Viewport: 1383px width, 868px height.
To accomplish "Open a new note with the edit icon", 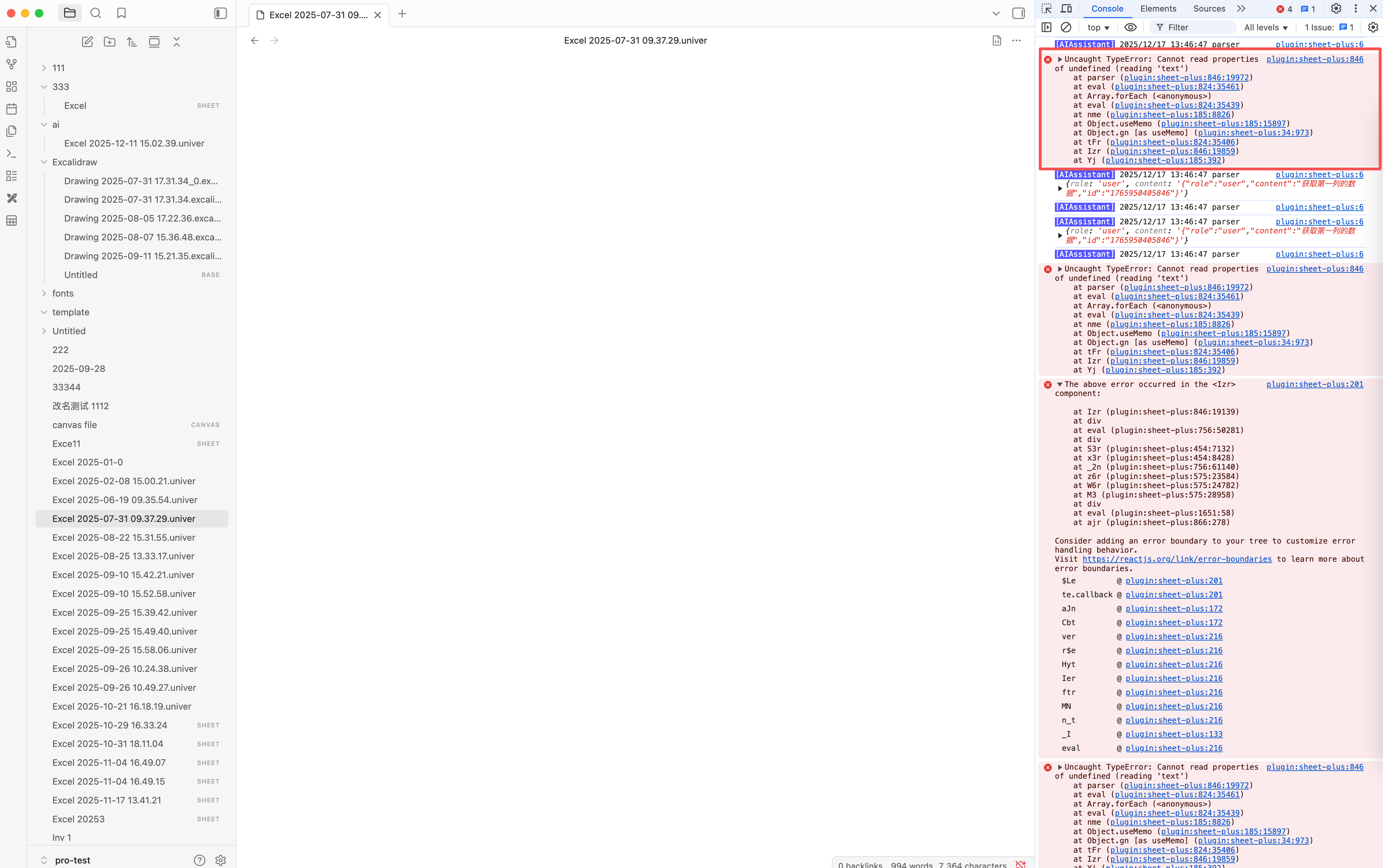I will click(x=87, y=41).
